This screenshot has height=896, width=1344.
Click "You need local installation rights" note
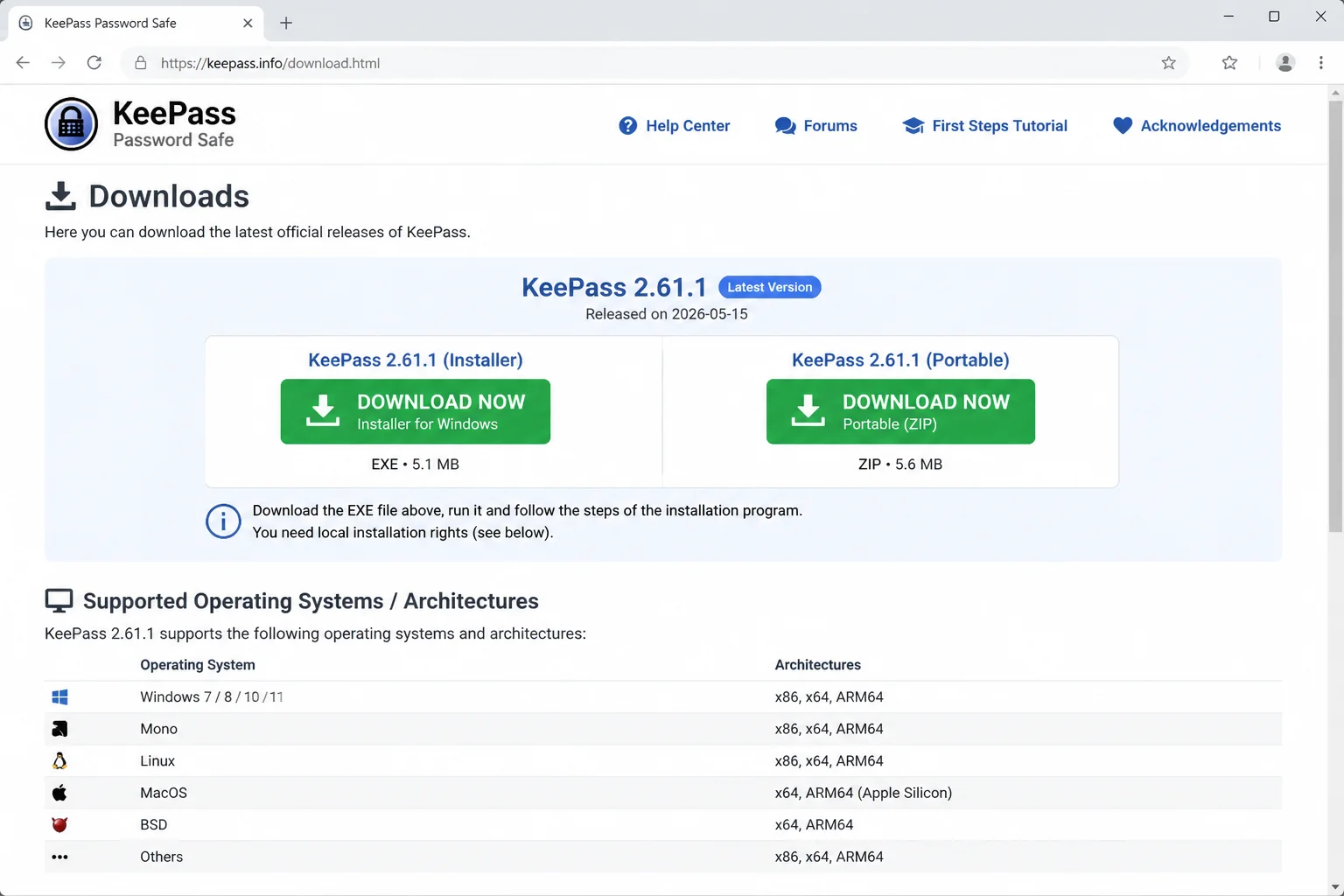403,533
